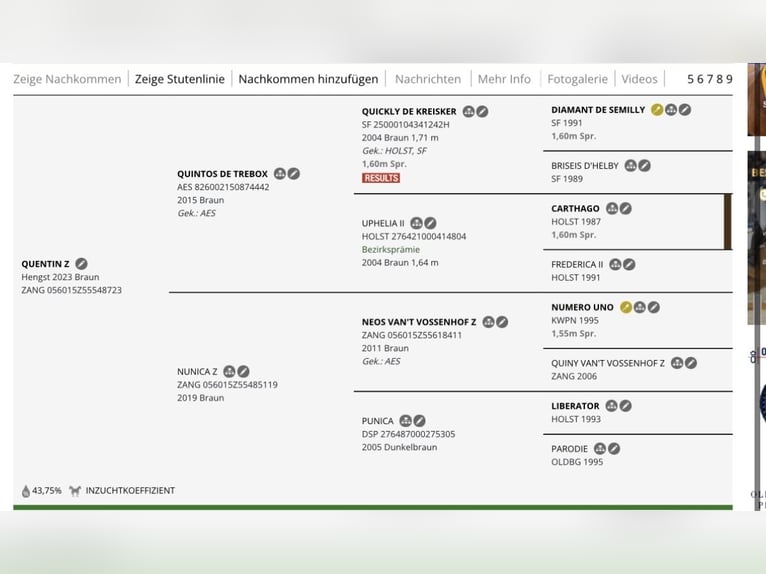Select Nachkommen hinzufügen in the menu
766x574 pixels.
click(x=308, y=79)
